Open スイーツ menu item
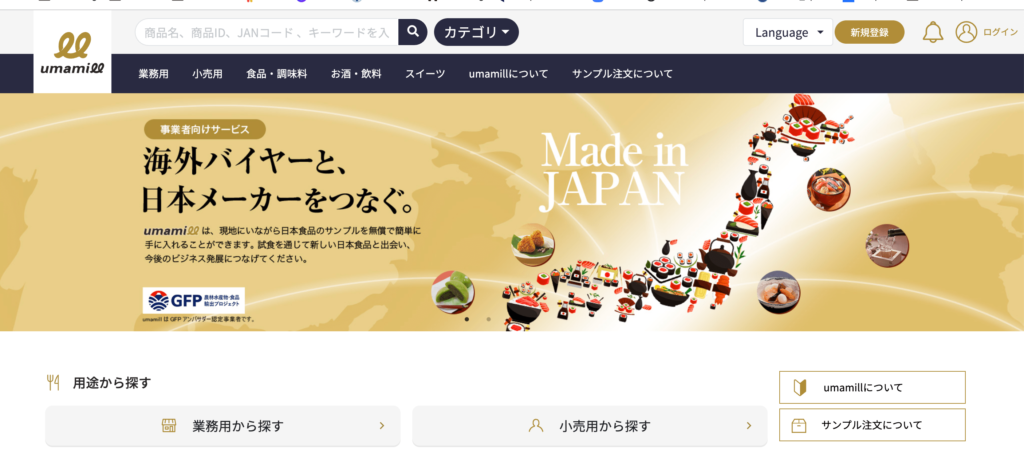The height and width of the screenshot is (458, 1024). point(425,74)
